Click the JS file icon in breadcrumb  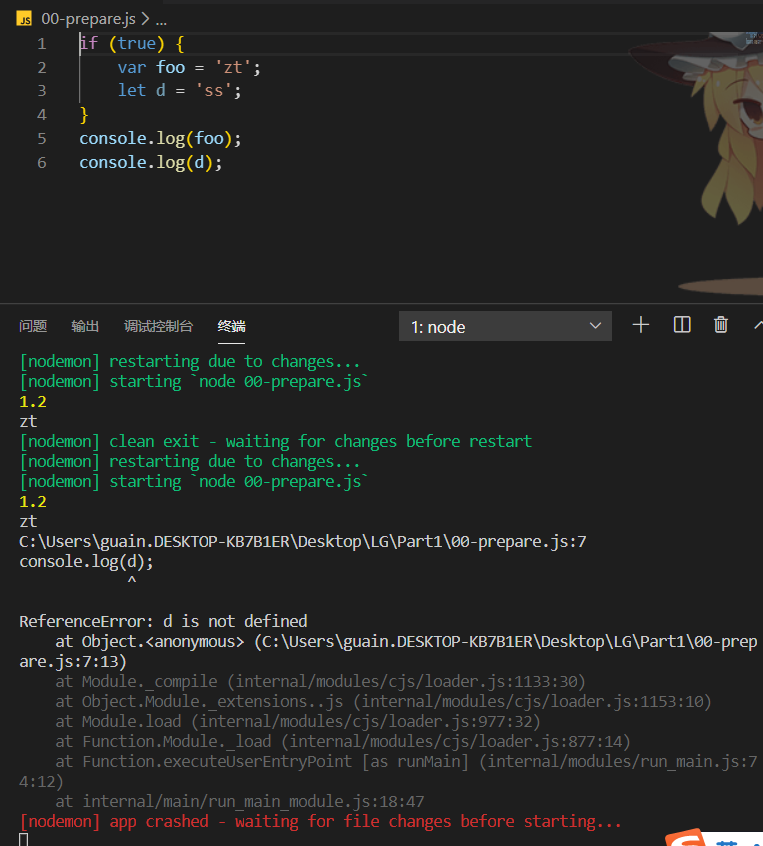(x=24, y=19)
